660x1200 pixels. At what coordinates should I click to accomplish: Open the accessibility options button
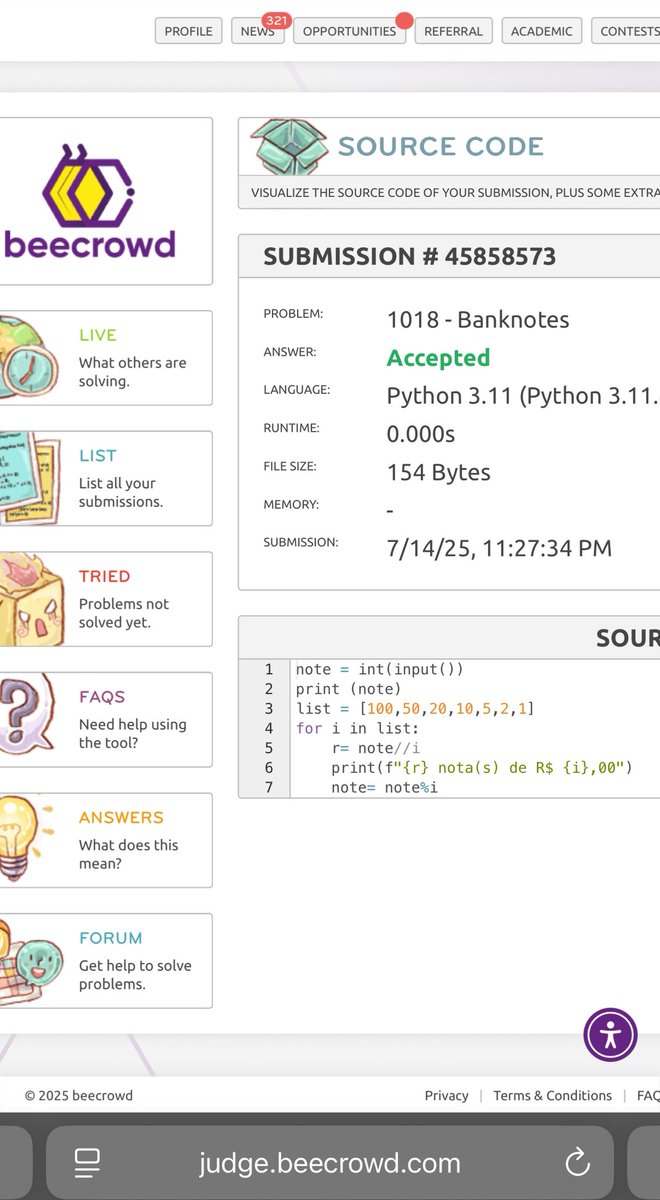(610, 1035)
